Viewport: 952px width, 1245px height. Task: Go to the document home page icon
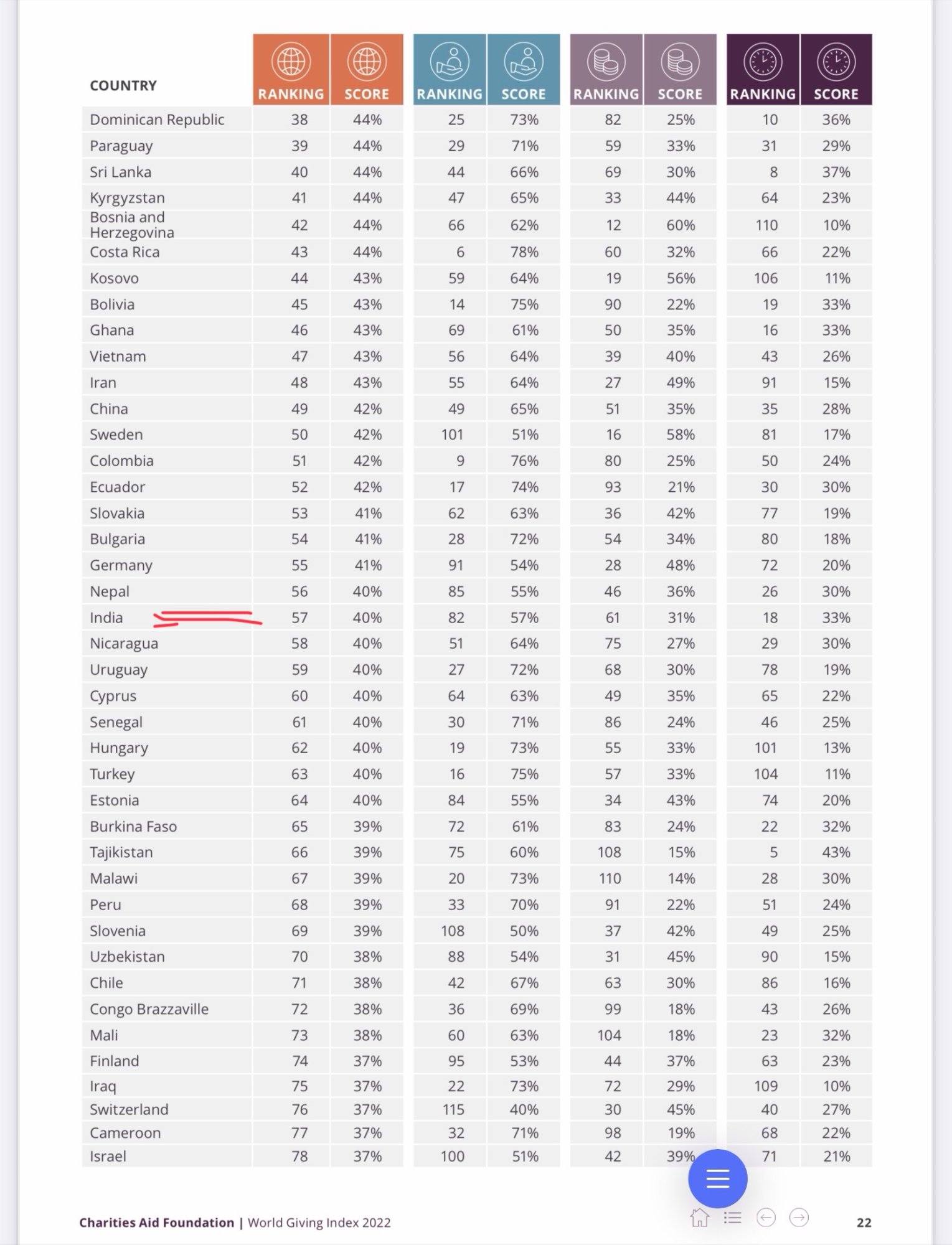700,1217
